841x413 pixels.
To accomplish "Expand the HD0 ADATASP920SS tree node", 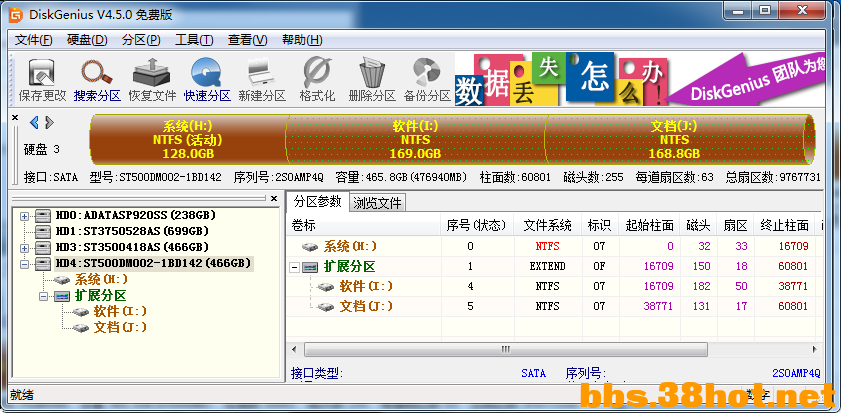I will [x=24, y=216].
